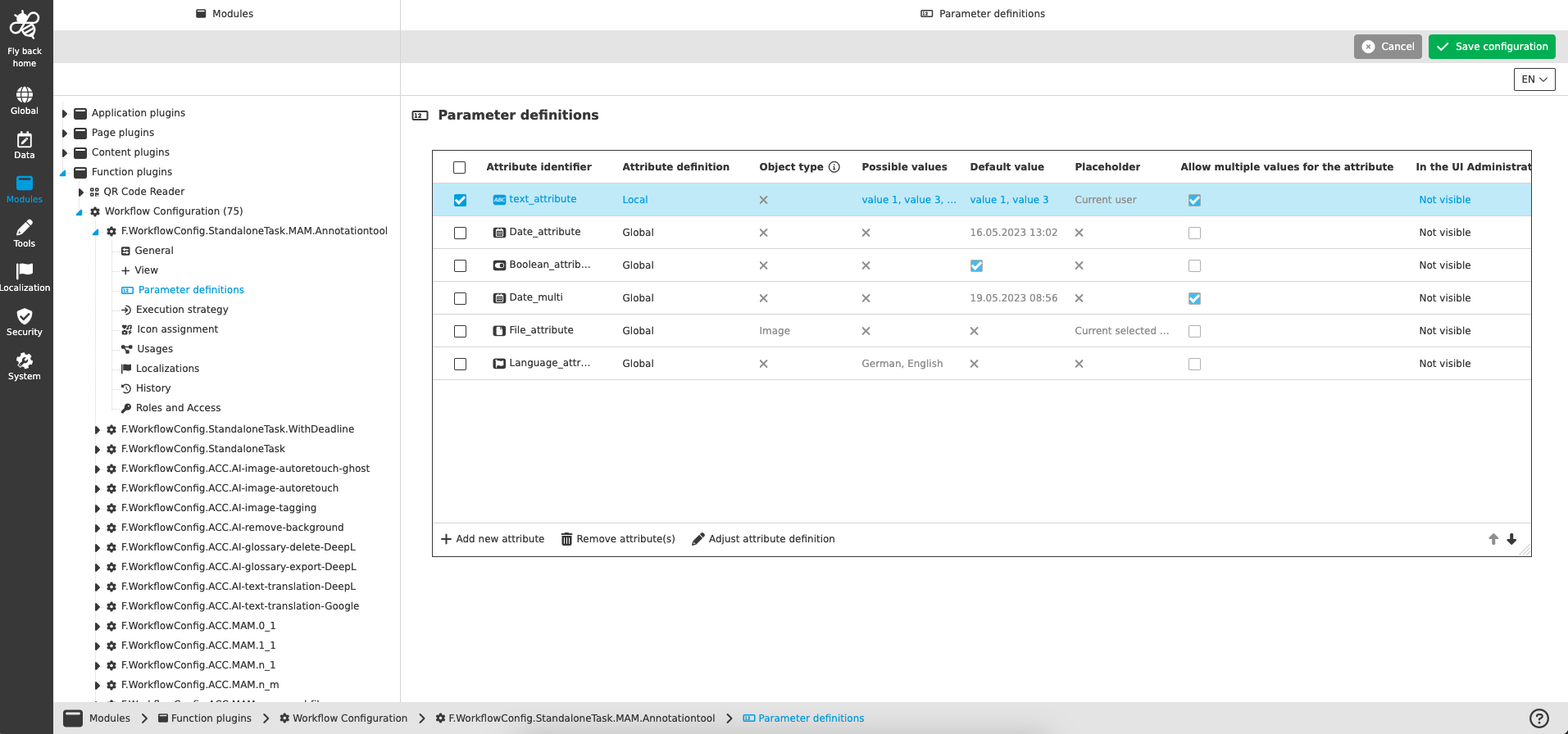Check the File_attribute row checkbox

[x=460, y=331]
